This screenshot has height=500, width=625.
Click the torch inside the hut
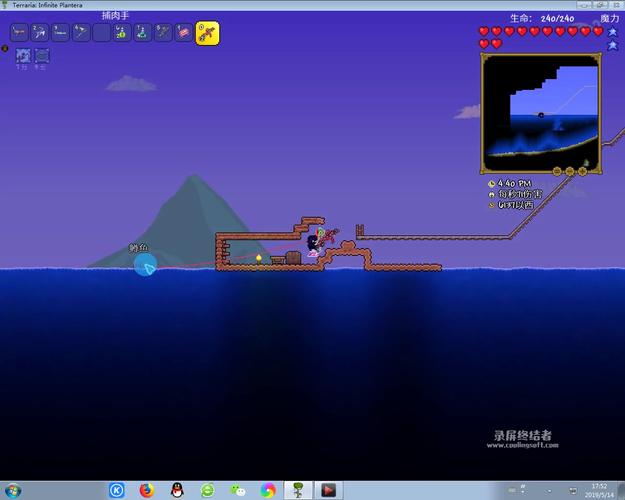(x=259, y=259)
